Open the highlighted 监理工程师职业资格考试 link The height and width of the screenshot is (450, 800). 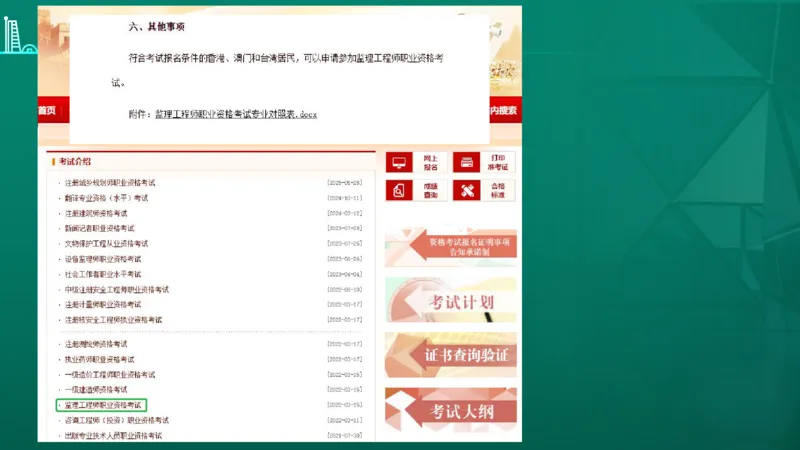pyautogui.click(x=103, y=405)
